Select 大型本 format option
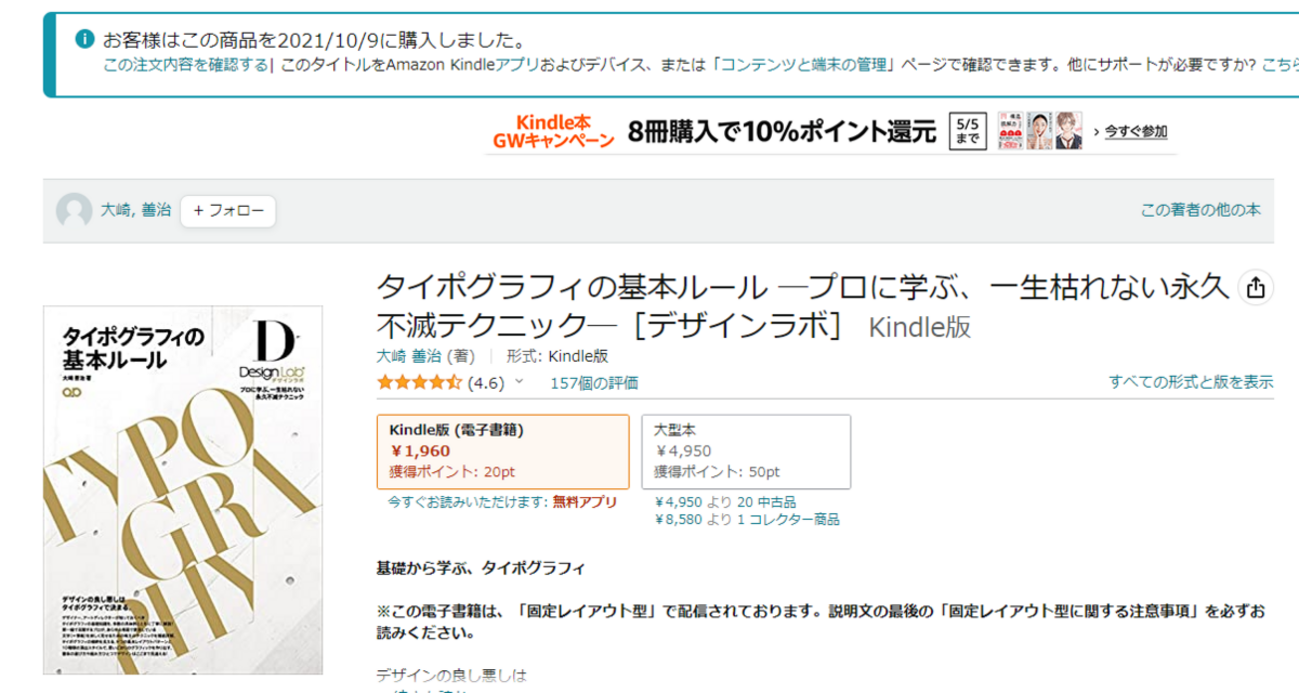The height and width of the screenshot is (693, 1299). (x=746, y=451)
